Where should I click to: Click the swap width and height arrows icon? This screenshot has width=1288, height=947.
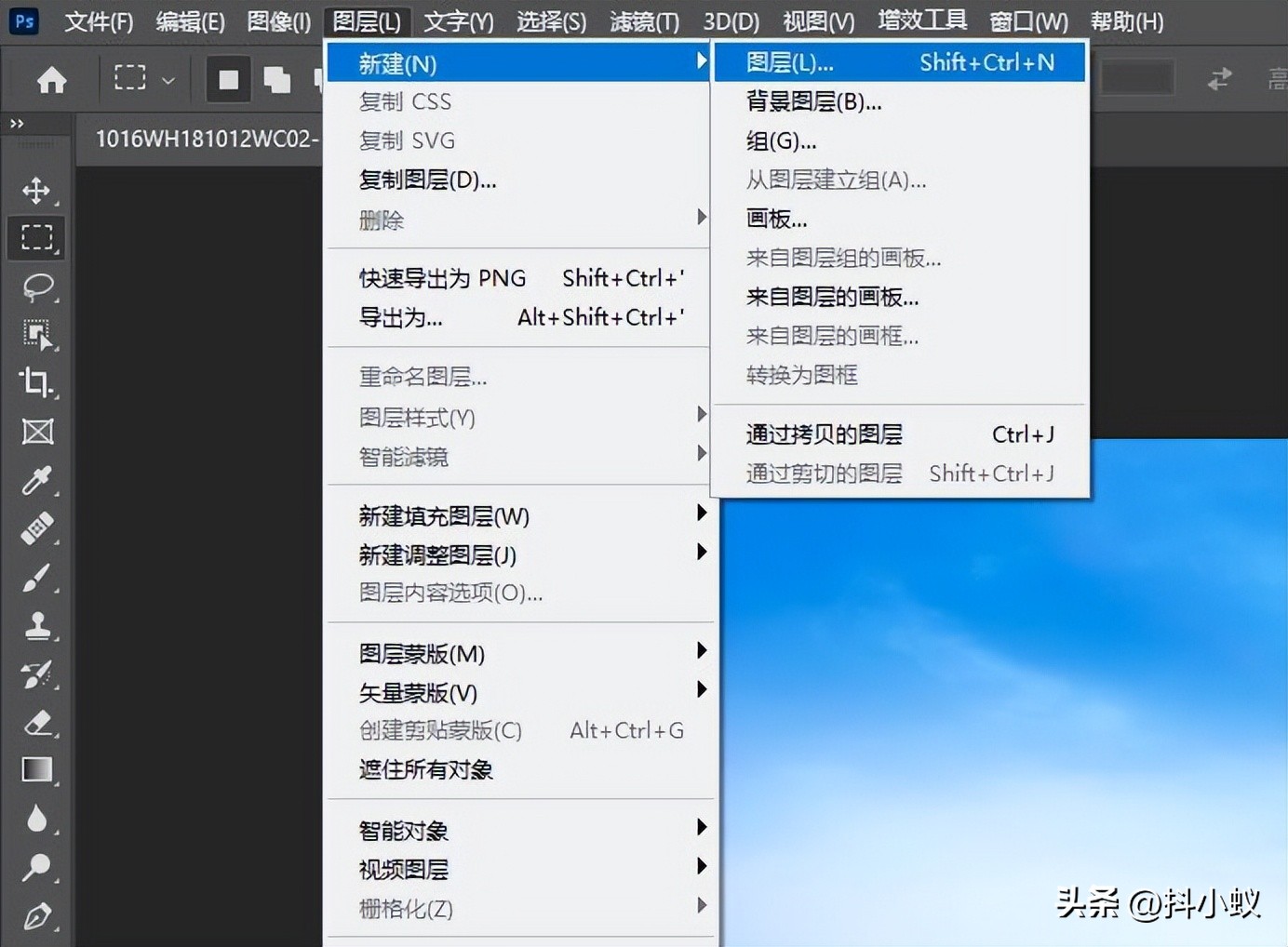tap(1219, 79)
